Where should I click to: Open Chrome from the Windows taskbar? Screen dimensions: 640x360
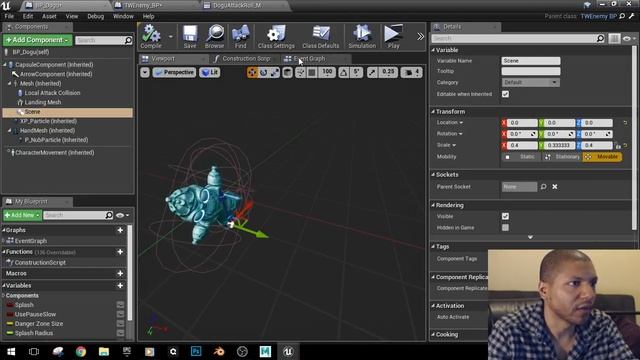click(x=81, y=351)
